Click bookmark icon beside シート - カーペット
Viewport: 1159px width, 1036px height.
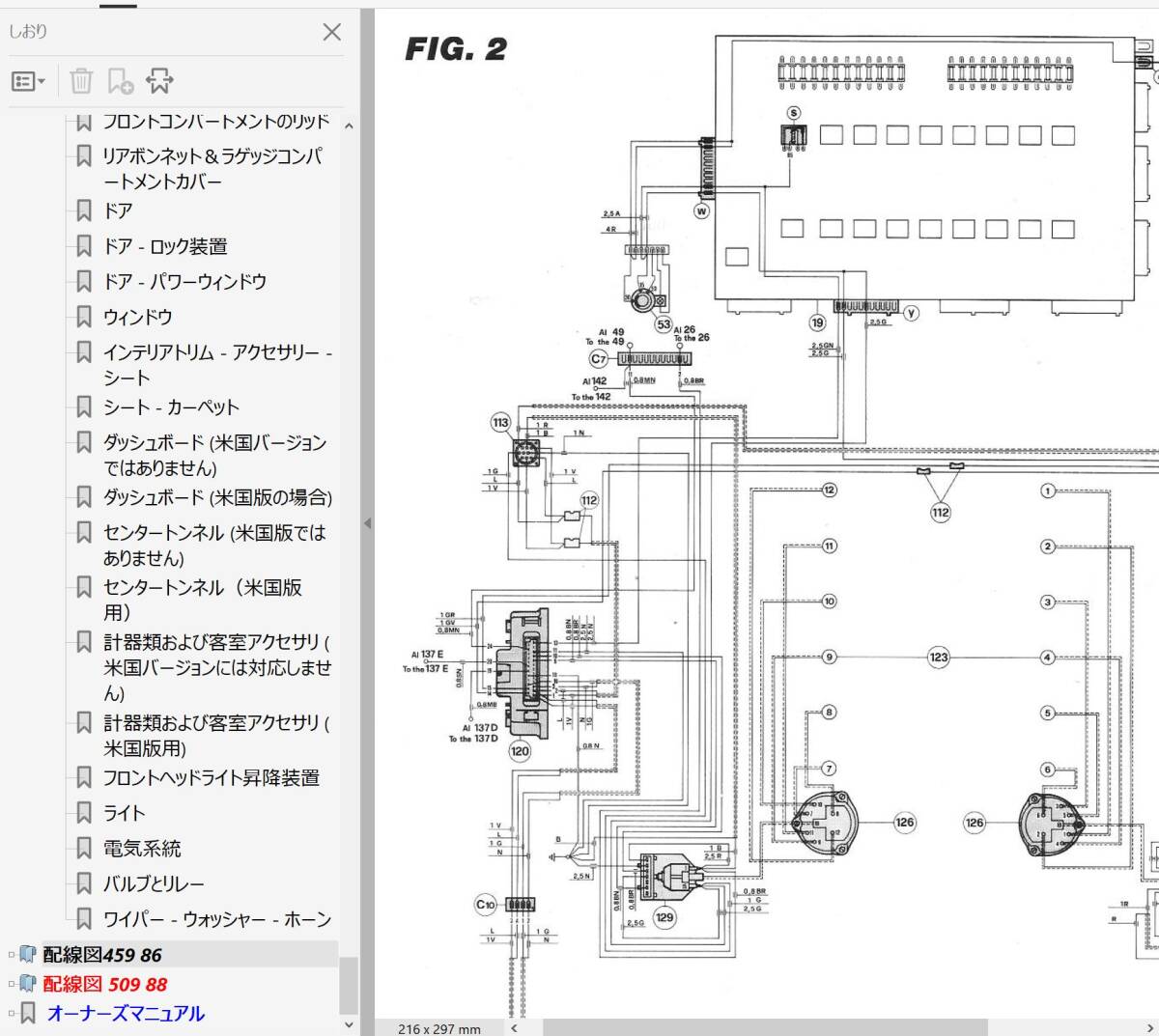pos(84,407)
